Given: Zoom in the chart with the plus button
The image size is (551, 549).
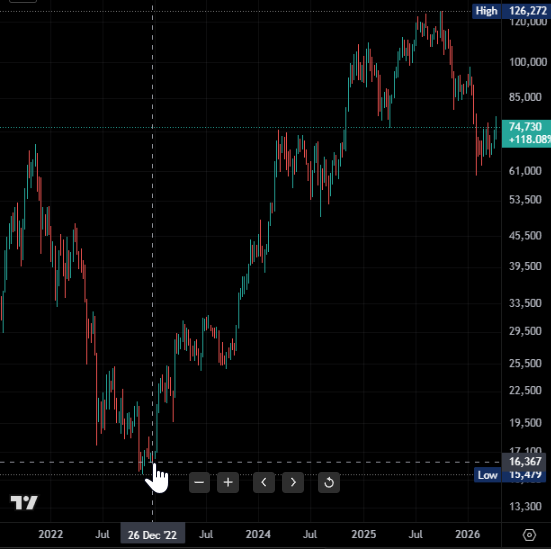Looking at the screenshot, I should (x=228, y=482).
